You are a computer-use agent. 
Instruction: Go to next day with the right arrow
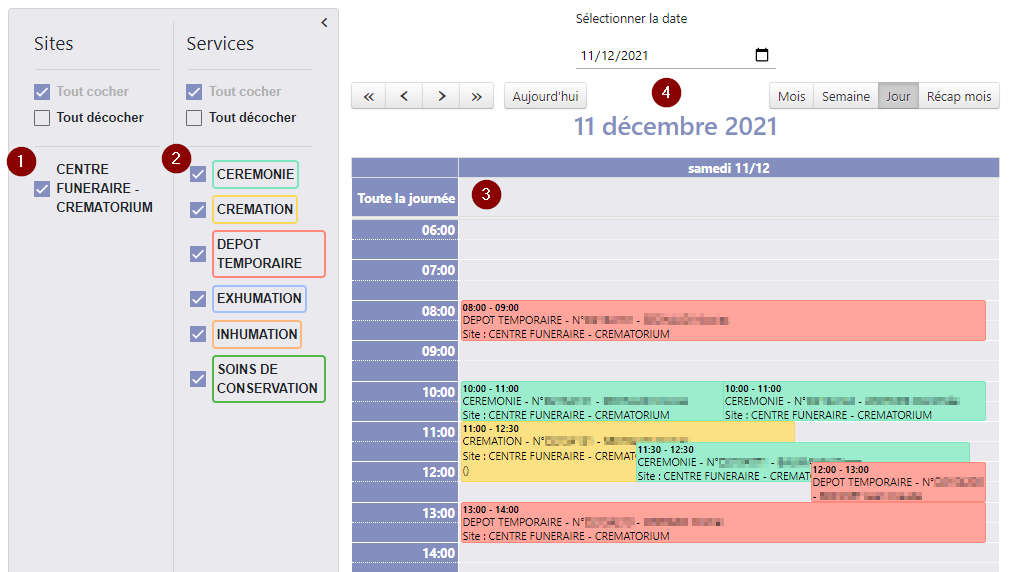441,96
